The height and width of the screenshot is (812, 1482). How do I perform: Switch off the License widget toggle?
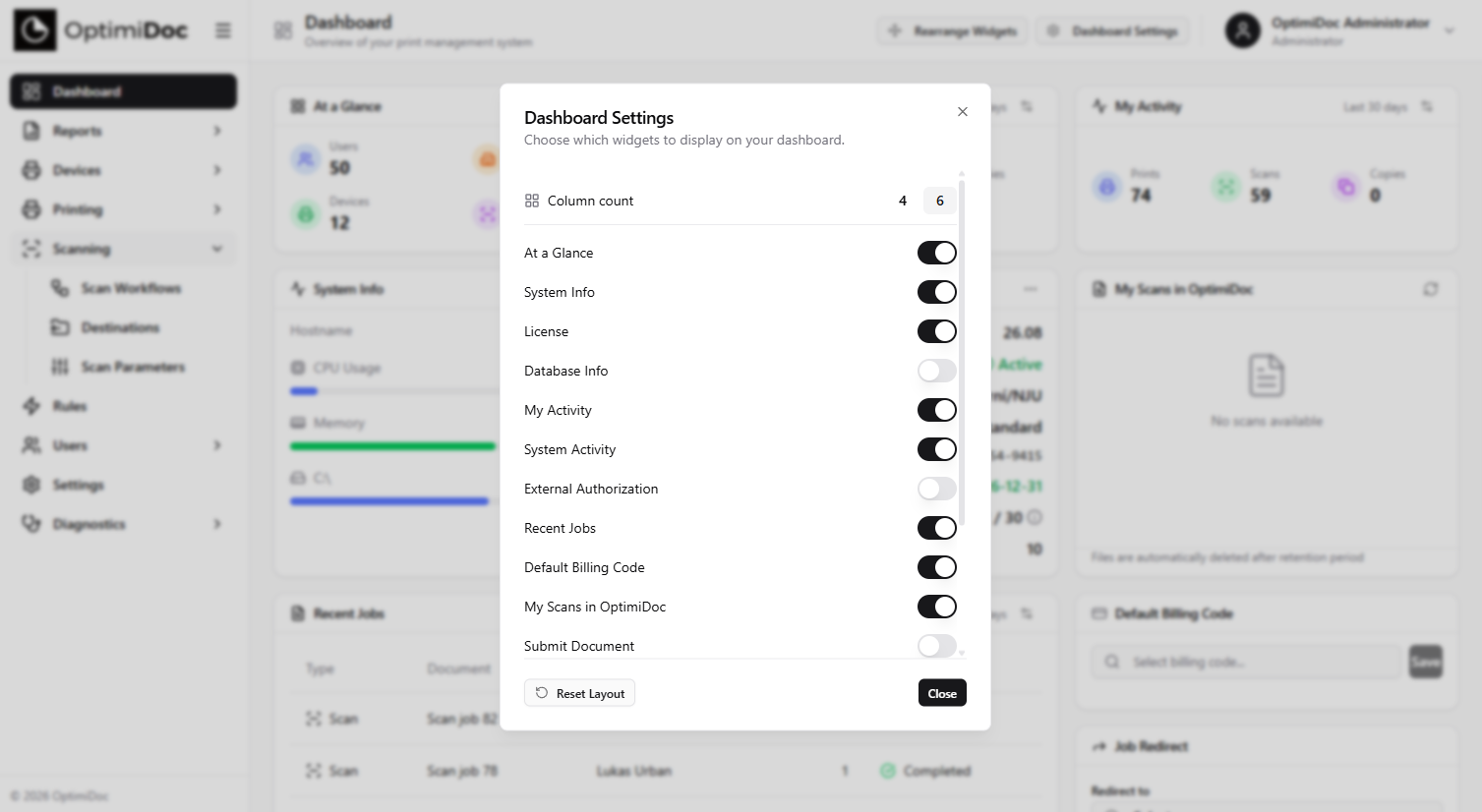pos(937,331)
